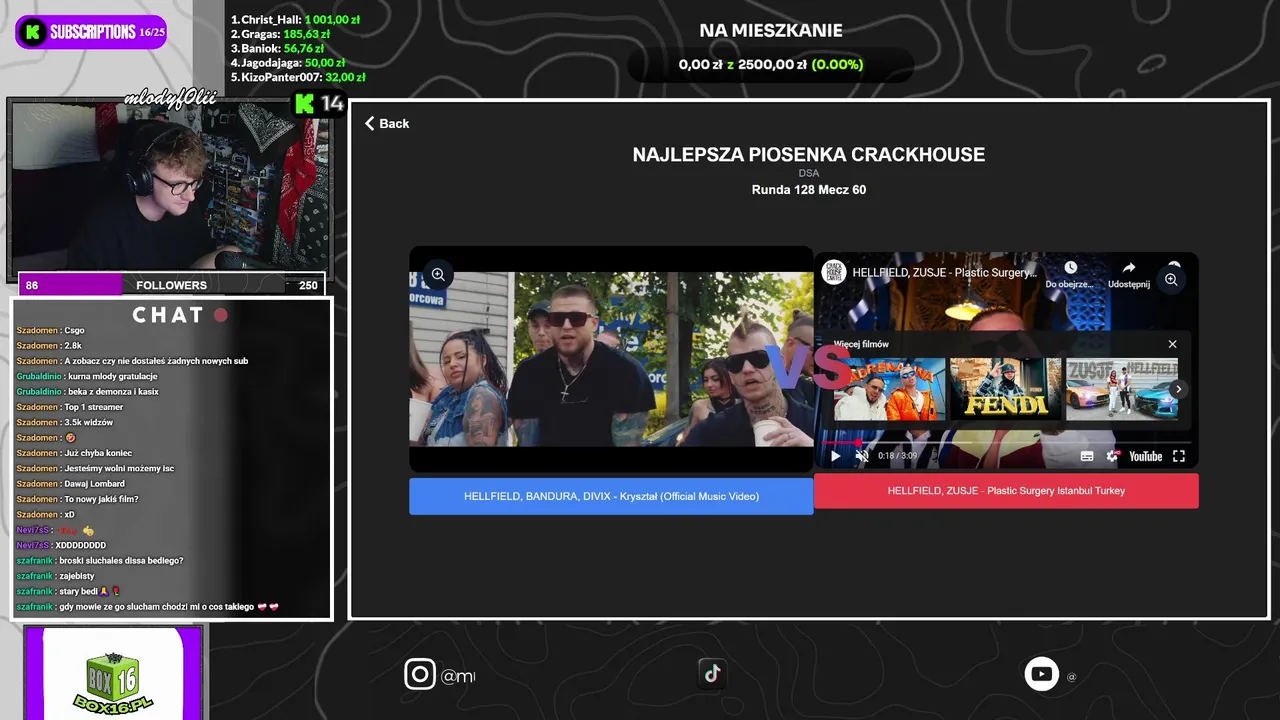Click chat message 'Szadomen : 3.5k widzów'
The width and height of the screenshot is (1280, 720).
pos(65,422)
